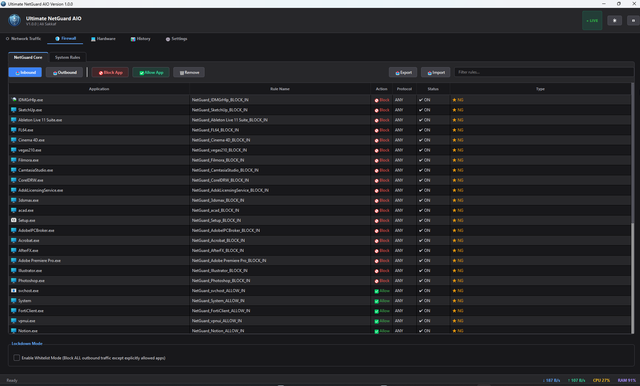Click the Adobe Premiere Pro.exe row icon
This screenshot has height=386, width=640.
13,260
